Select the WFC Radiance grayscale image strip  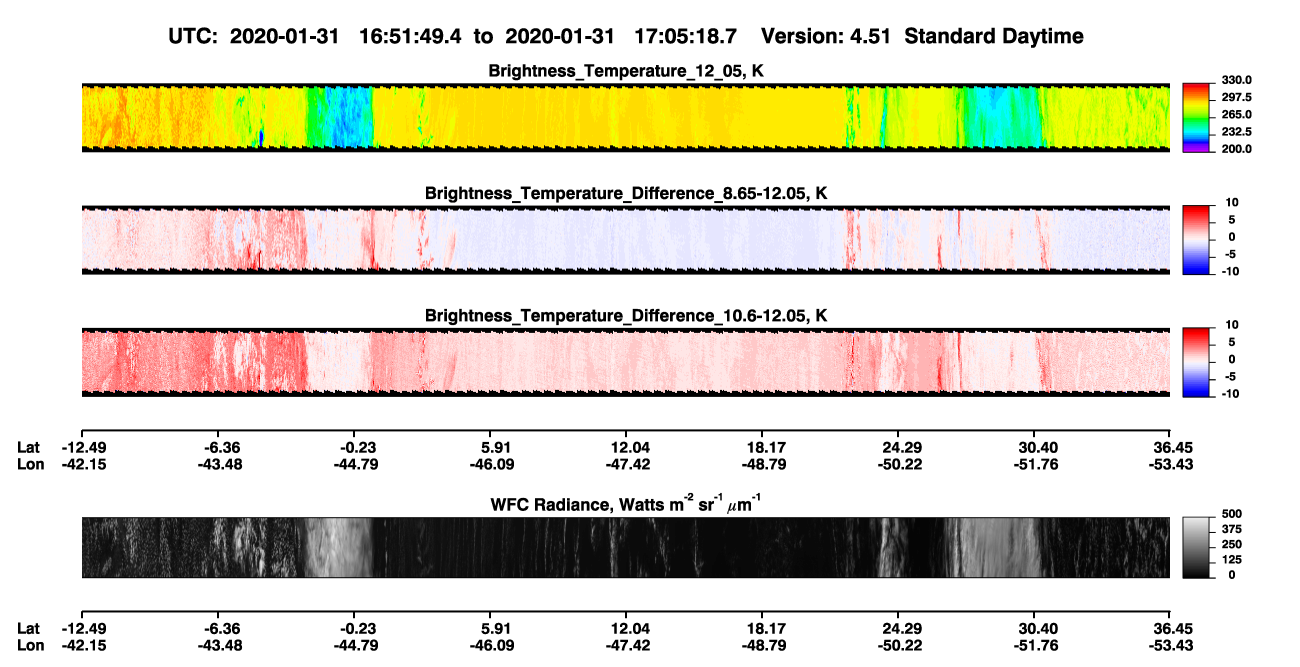pos(625,547)
